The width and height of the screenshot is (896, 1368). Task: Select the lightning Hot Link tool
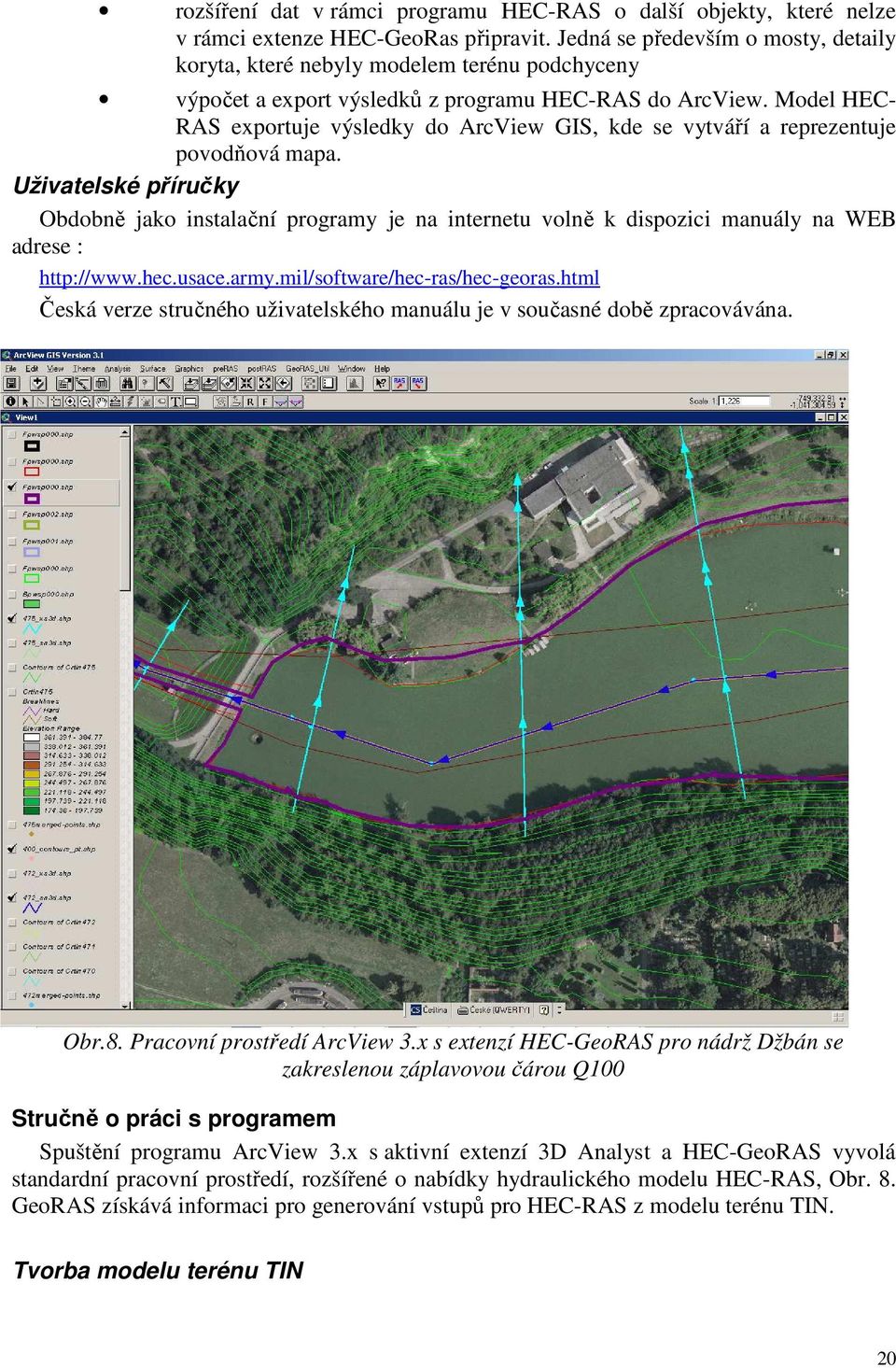tap(130, 402)
